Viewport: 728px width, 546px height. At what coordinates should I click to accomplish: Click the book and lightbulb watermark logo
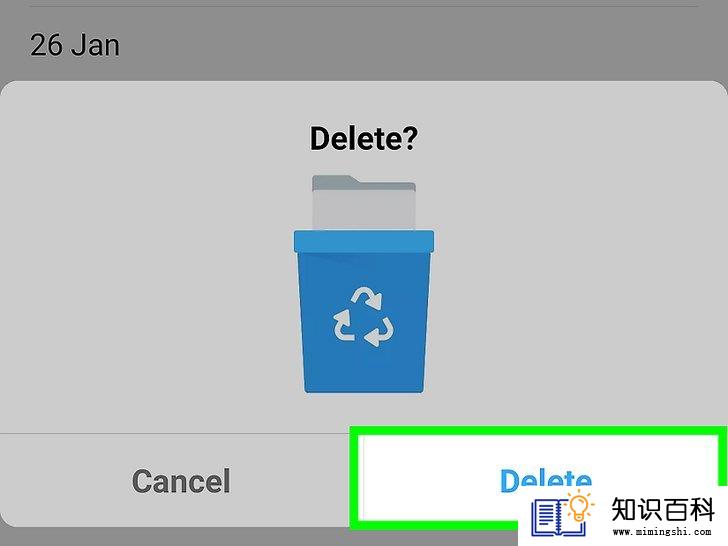tap(562, 515)
